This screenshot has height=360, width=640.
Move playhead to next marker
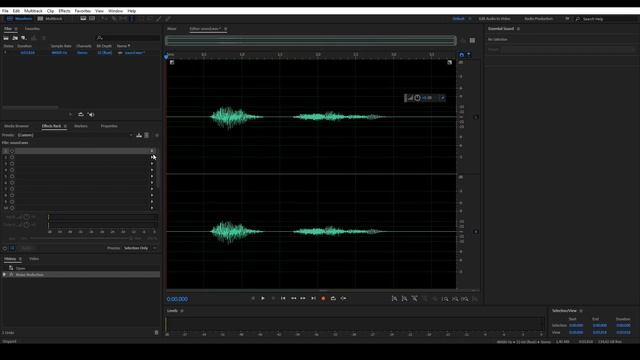pos(313,298)
